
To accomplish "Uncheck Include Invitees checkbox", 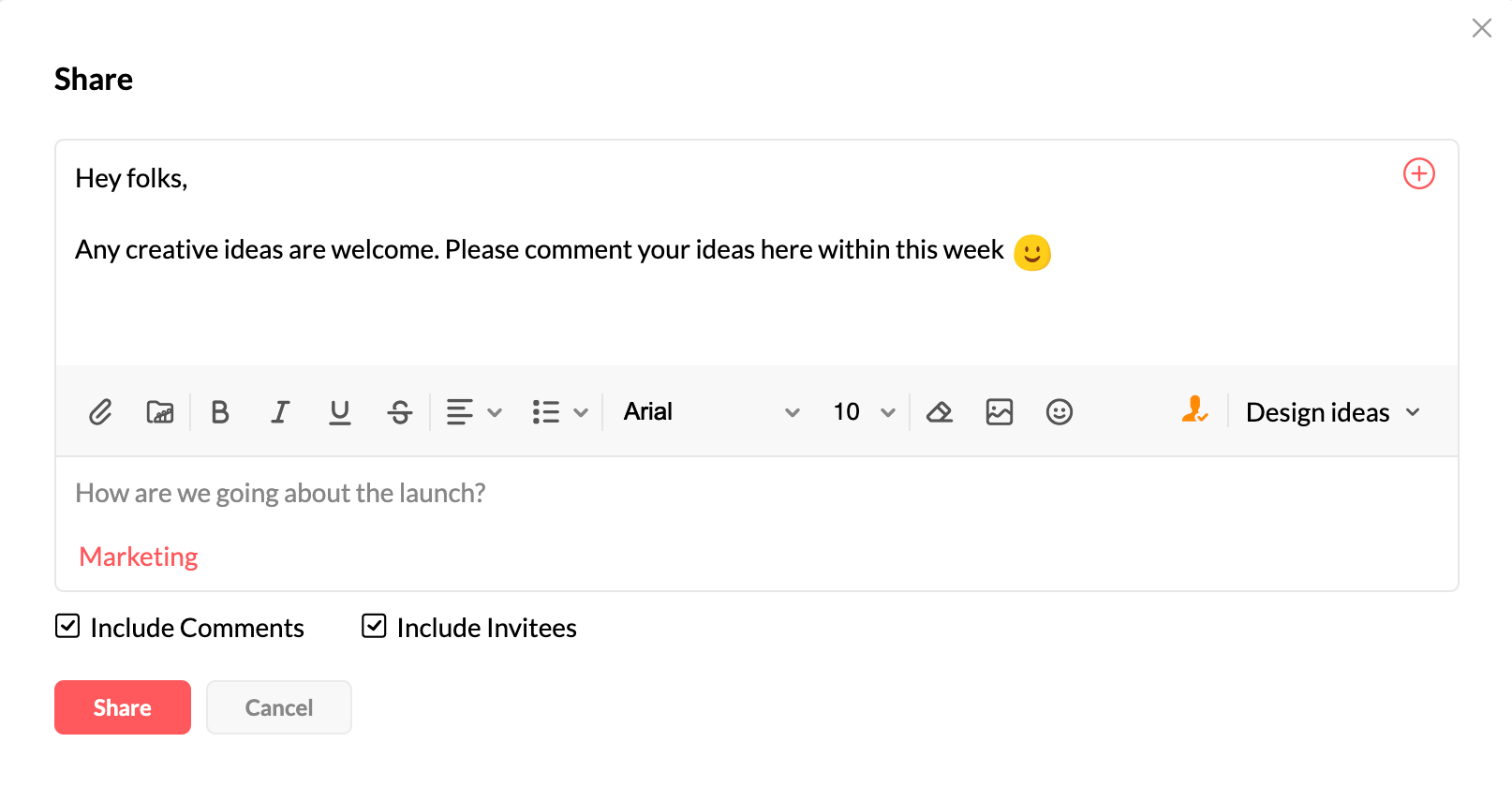I will pyautogui.click(x=374, y=626).
